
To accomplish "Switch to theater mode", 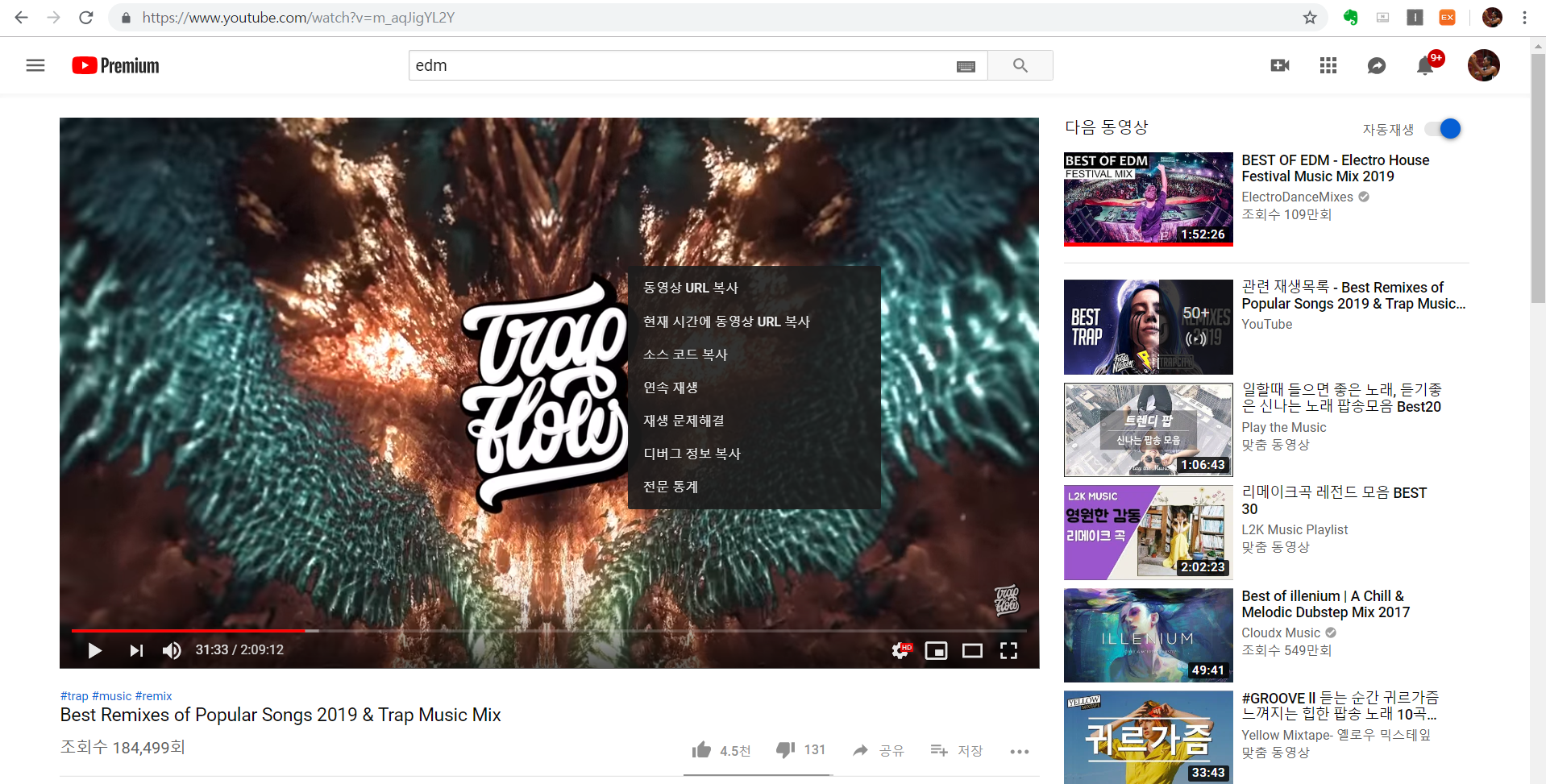I will pyautogui.click(x=972, y=650).
